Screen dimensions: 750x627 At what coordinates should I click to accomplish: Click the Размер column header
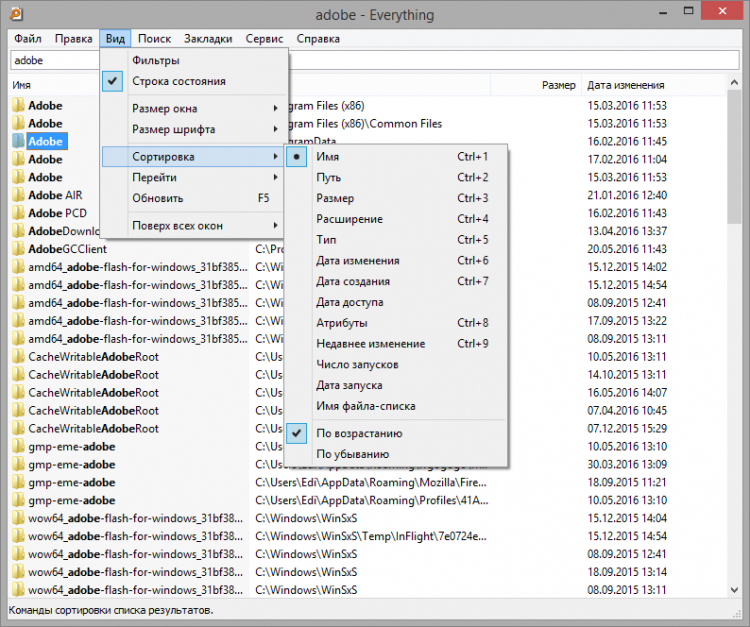click(536, 85)
